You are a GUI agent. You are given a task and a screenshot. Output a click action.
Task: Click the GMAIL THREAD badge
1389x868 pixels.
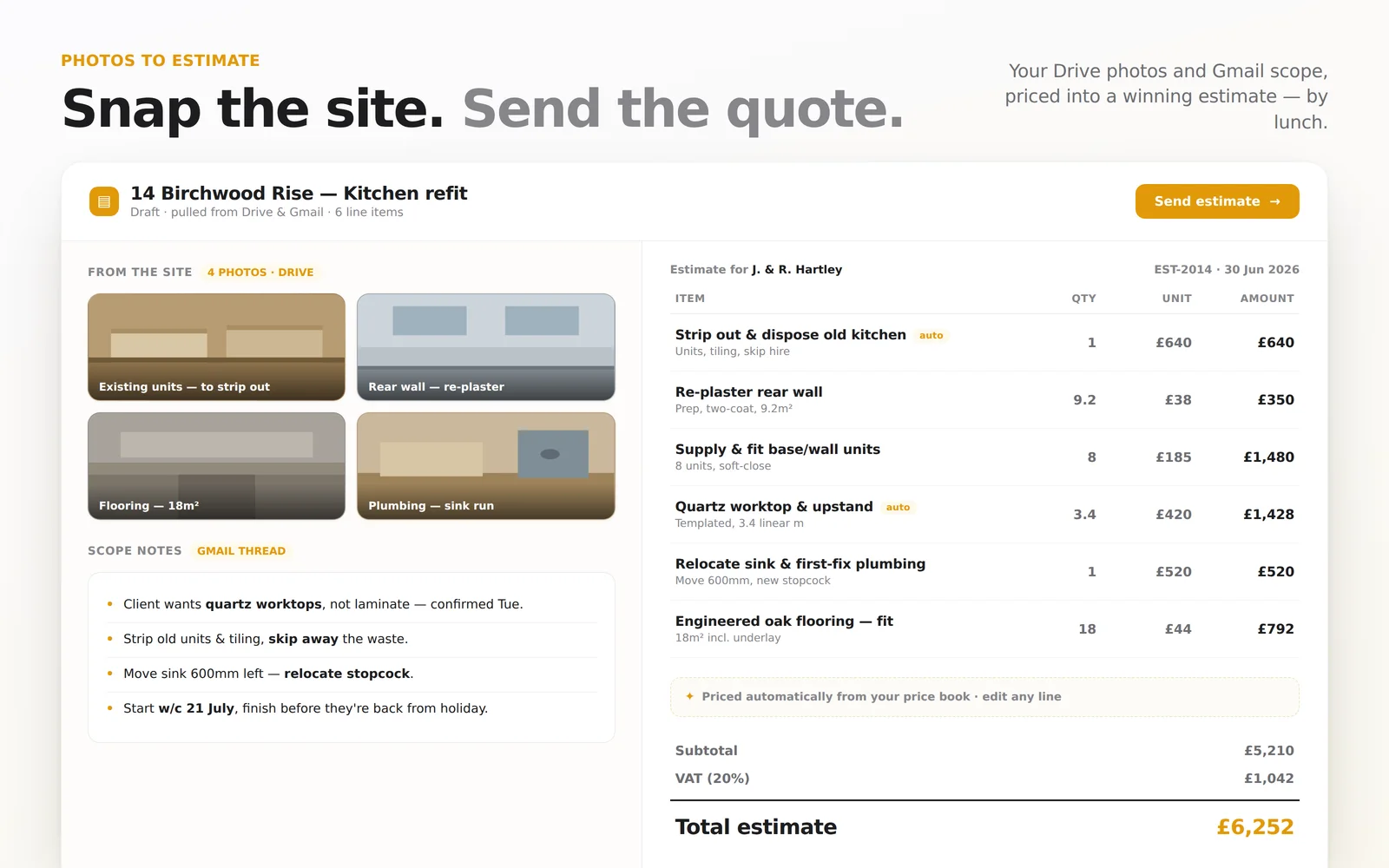coord(241,551)
